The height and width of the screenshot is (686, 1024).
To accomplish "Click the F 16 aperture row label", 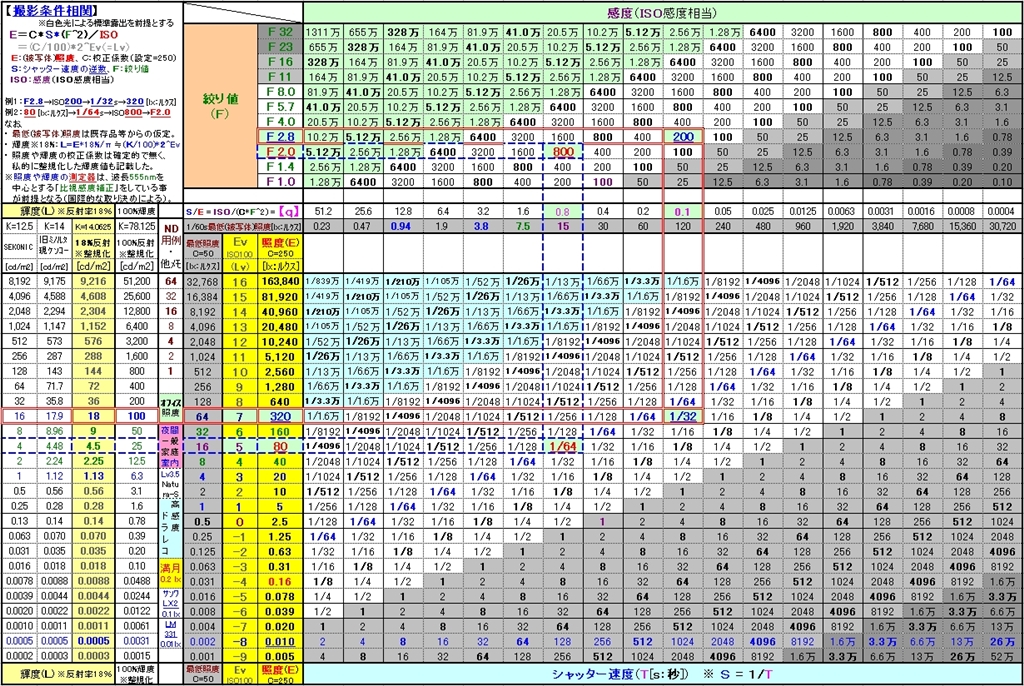I will pos(280,61).
